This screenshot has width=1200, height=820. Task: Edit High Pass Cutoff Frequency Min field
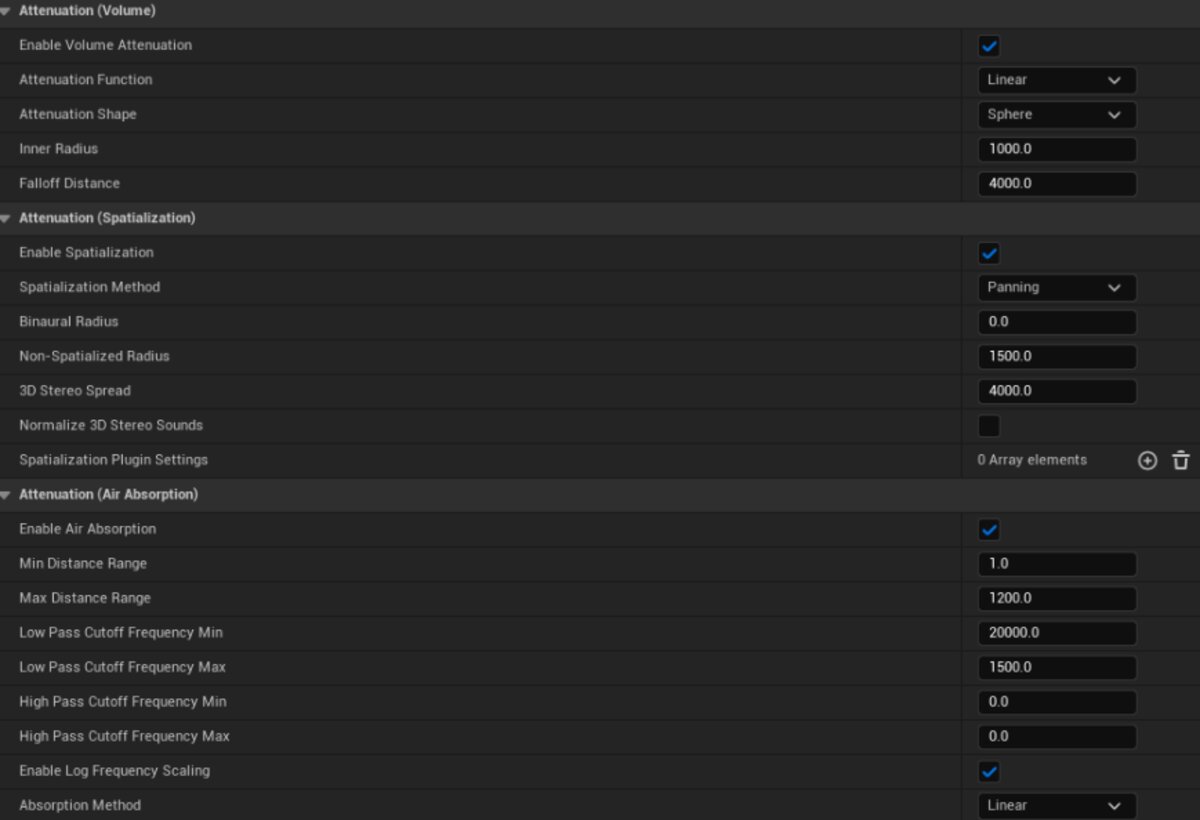coord(1056,702)
